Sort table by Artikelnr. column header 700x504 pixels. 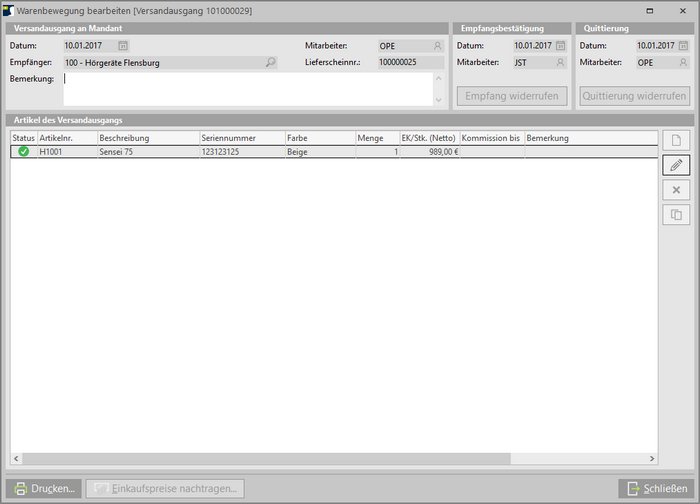[x=66, y=137]
